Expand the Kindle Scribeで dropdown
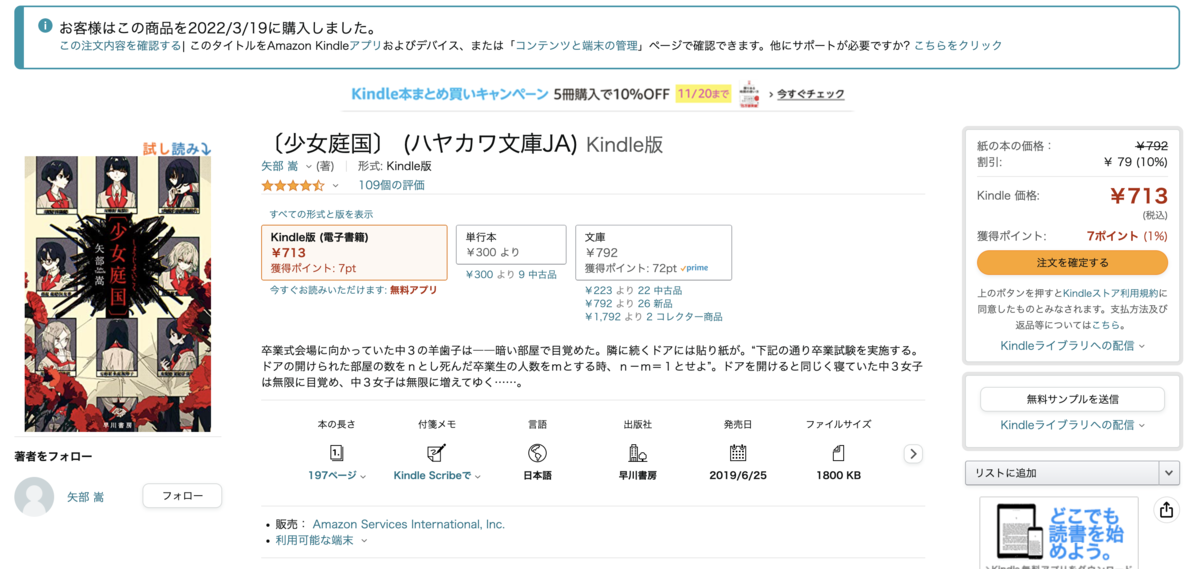1200x569 pixels. [437, 476]
